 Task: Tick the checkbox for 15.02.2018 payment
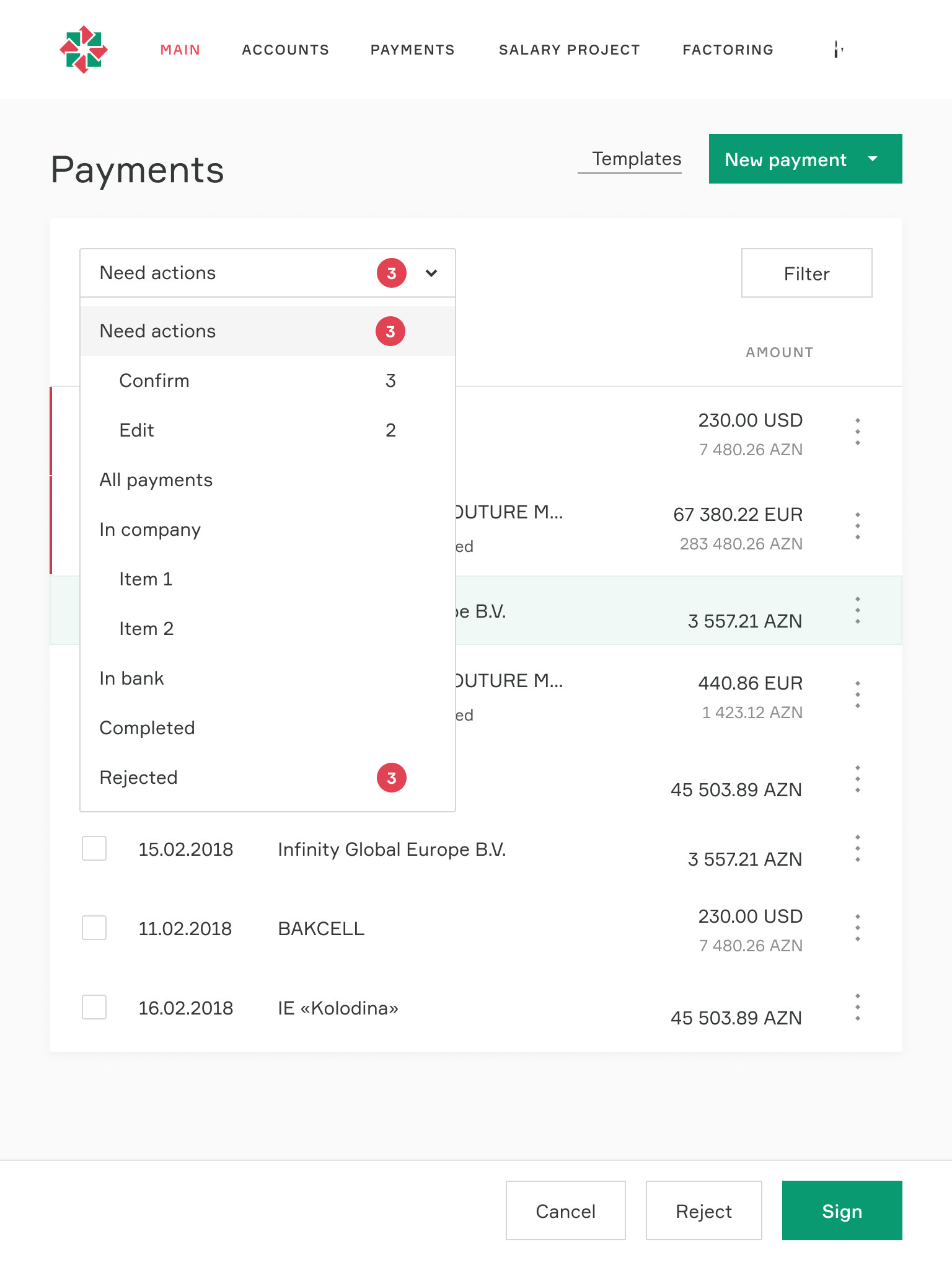[x=94, y=848]
